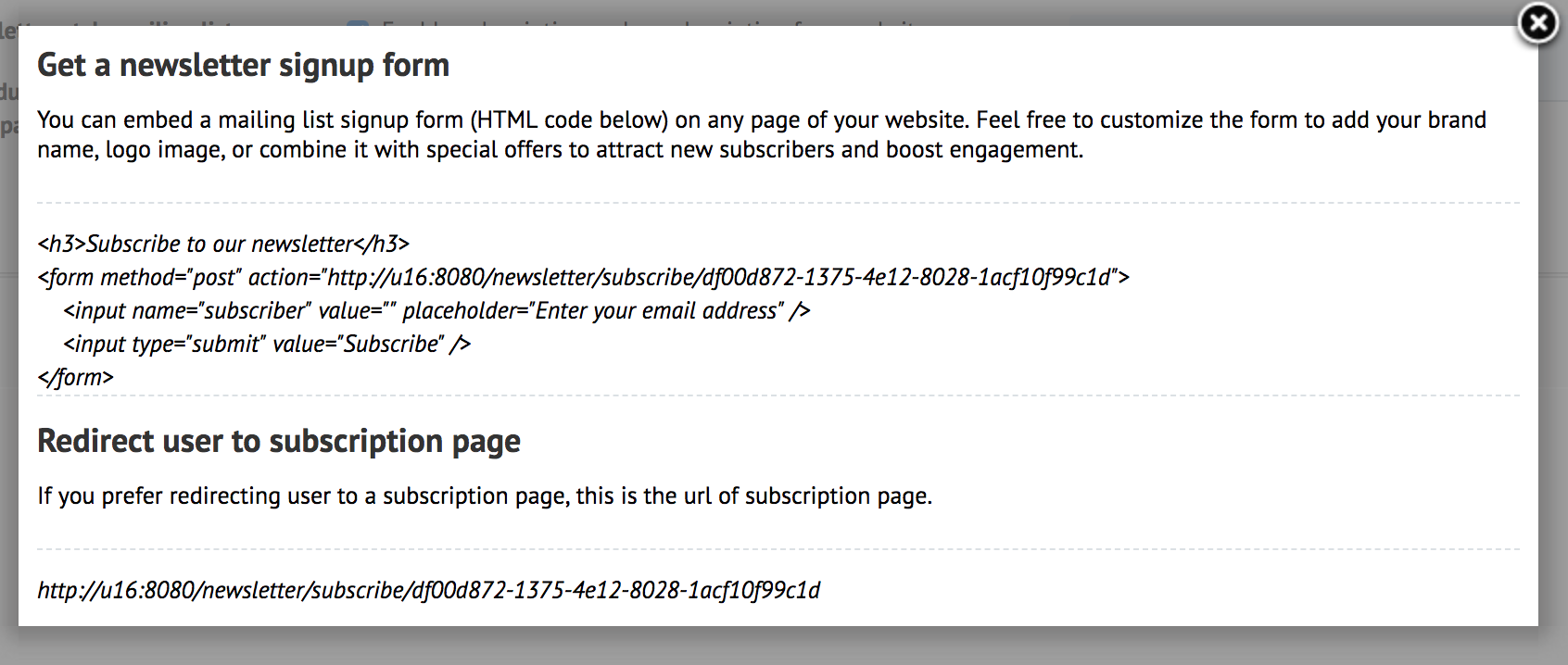This screenshot has height=665, width=1568.
Task: Click the dashed divider above the HTML code
Action: 778,203
